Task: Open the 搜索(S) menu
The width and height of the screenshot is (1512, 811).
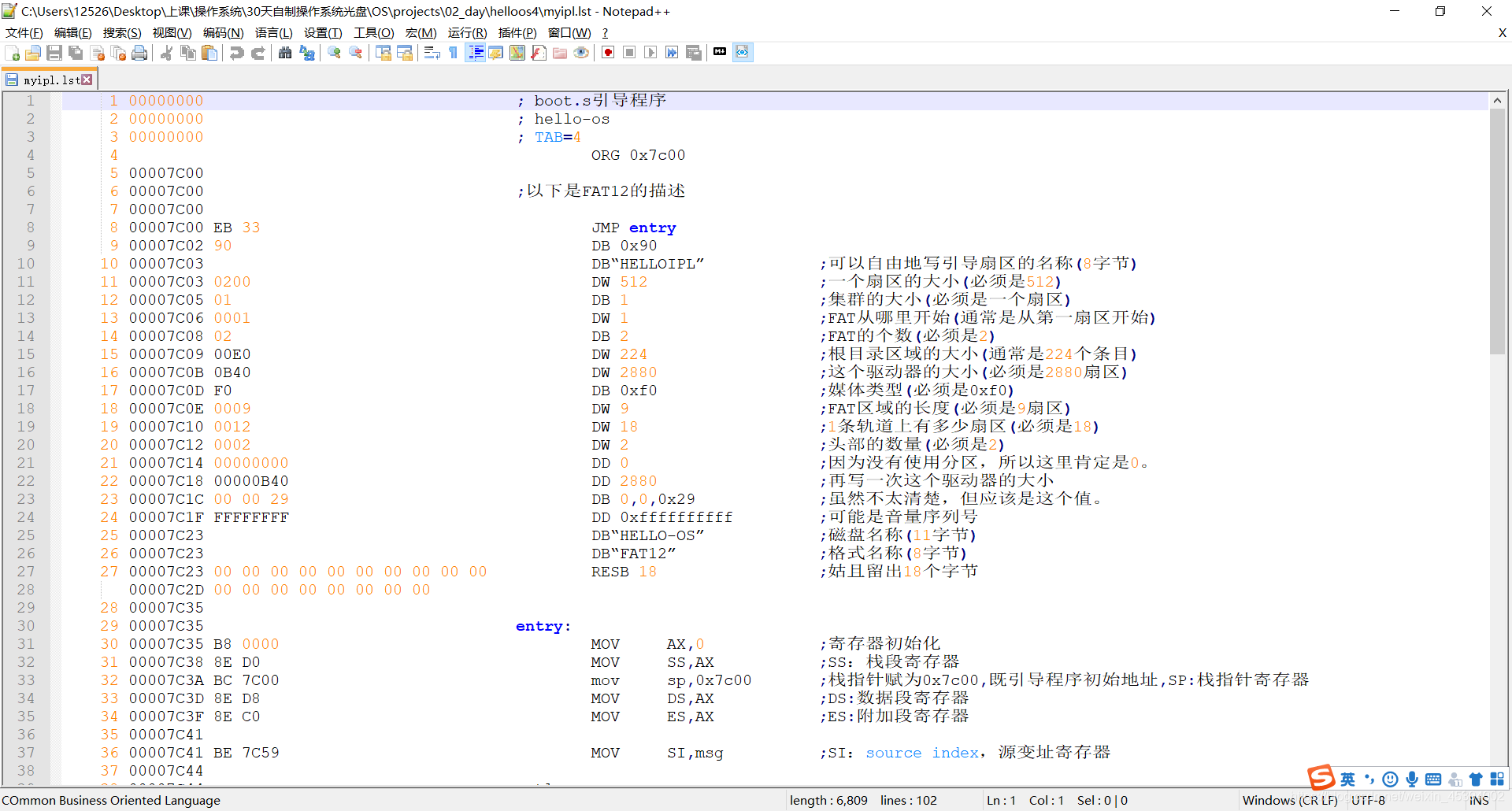Action: [122, 33]
